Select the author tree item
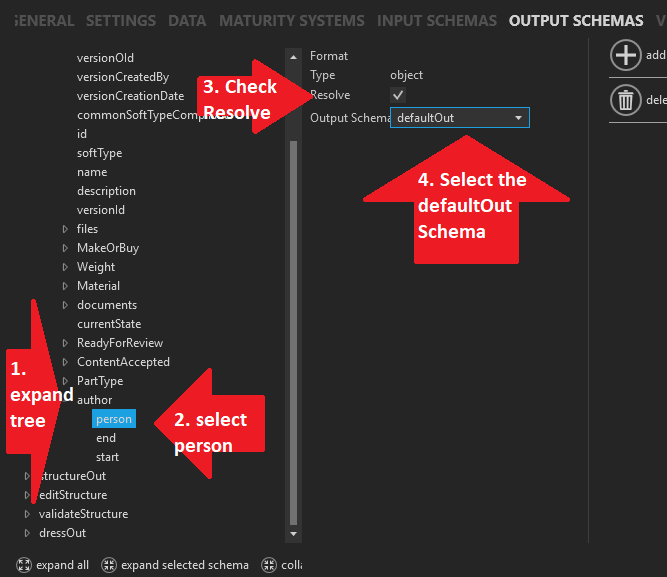 94,400
